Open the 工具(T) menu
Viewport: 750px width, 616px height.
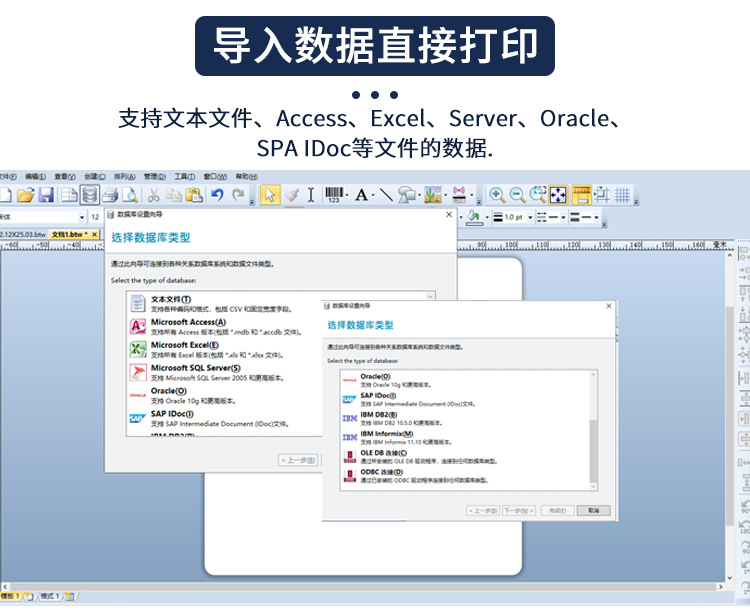tap(184, 176)
